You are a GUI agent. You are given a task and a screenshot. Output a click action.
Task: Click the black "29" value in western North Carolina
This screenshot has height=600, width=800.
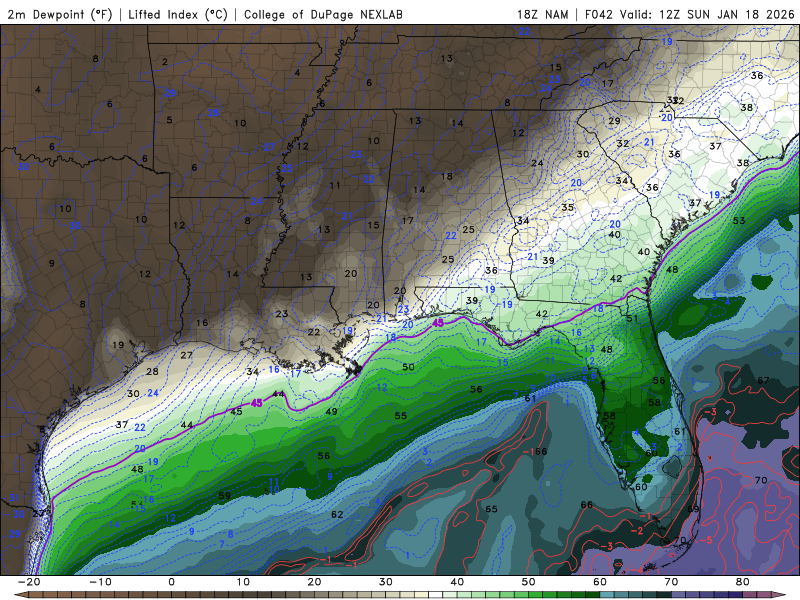click(x=614, y=121)
